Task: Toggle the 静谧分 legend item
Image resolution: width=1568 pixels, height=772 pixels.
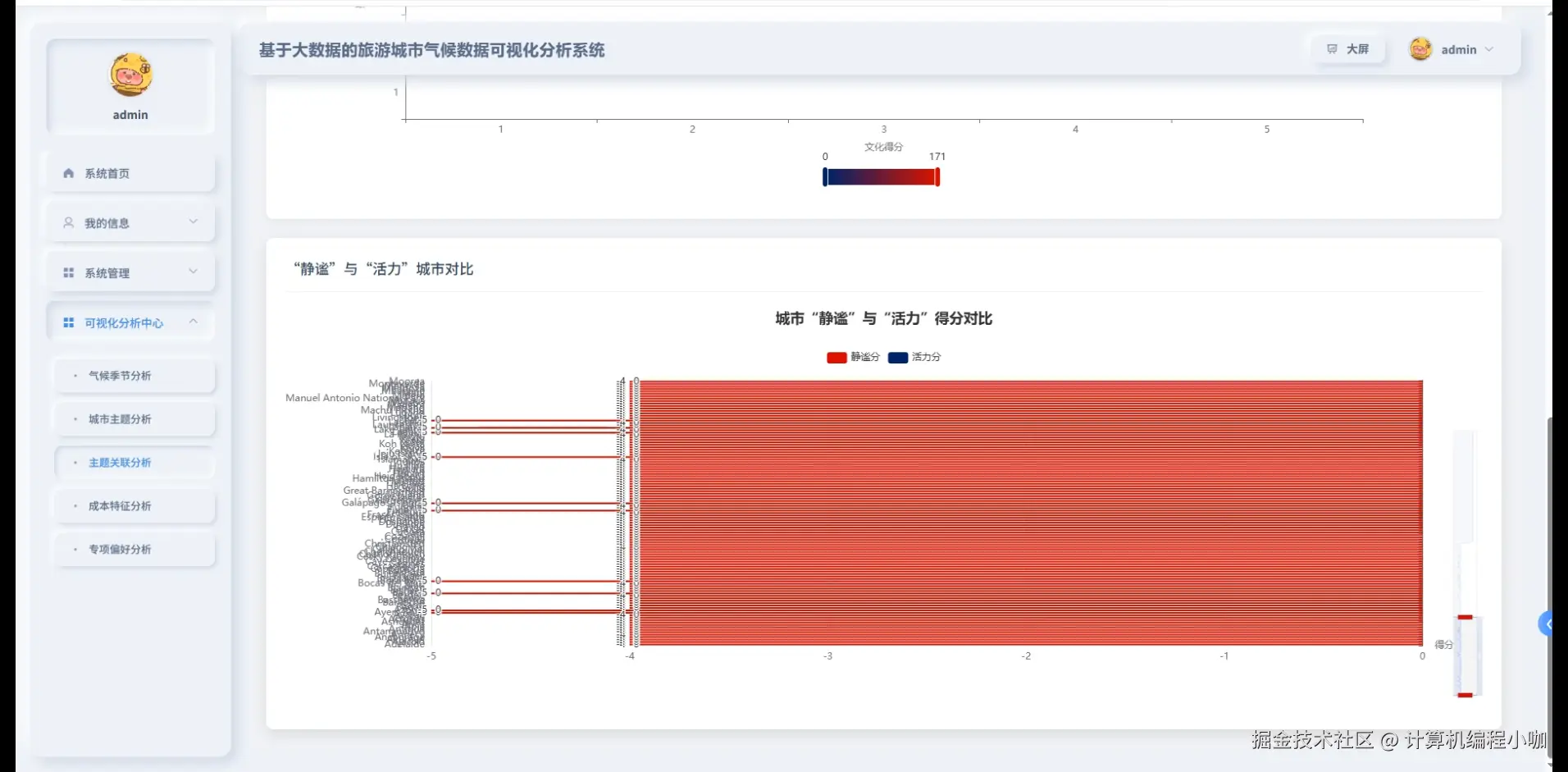Action: point(851,357)
